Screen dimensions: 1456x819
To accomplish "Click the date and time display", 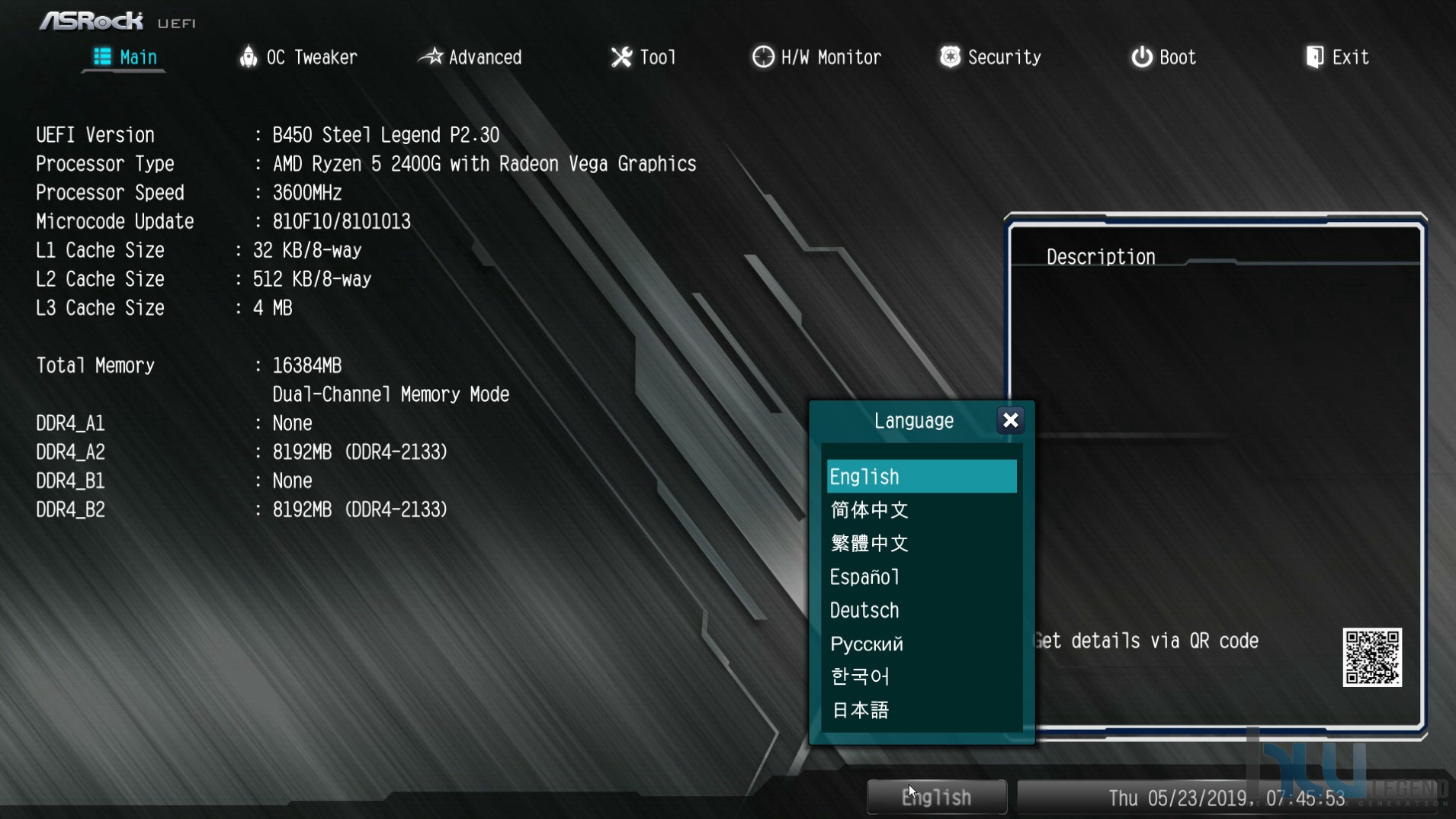I will click(1226, 798).
